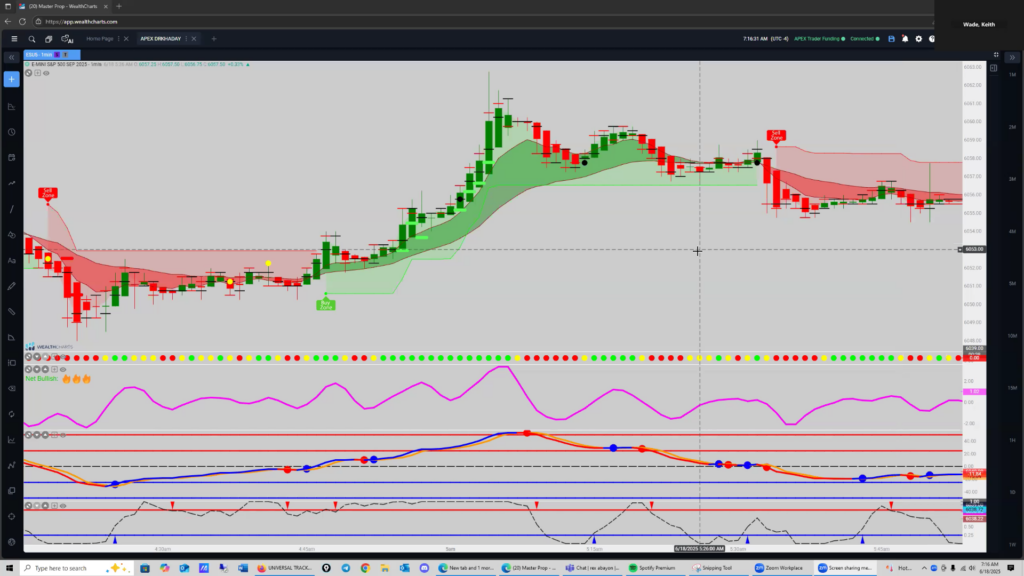Click Spotify Premium in taskbar

click(652, 568)
